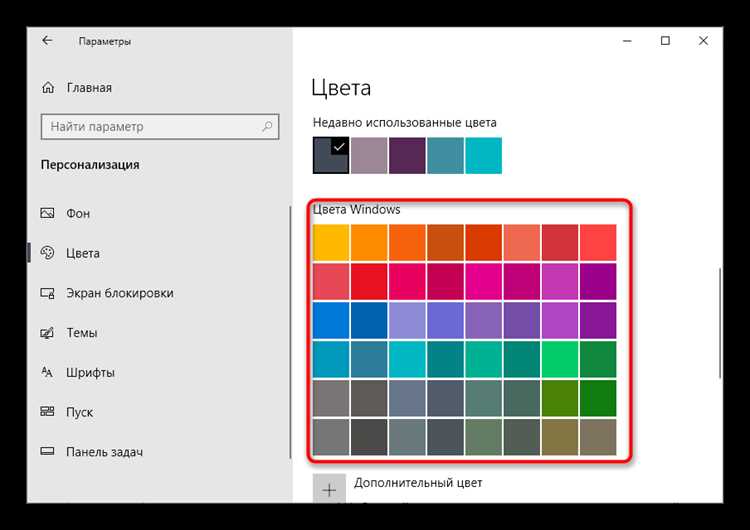The height and width of the screenshot is (530, 750).
Task: Open the Главная home icon
Action: (x=48, y=88)
